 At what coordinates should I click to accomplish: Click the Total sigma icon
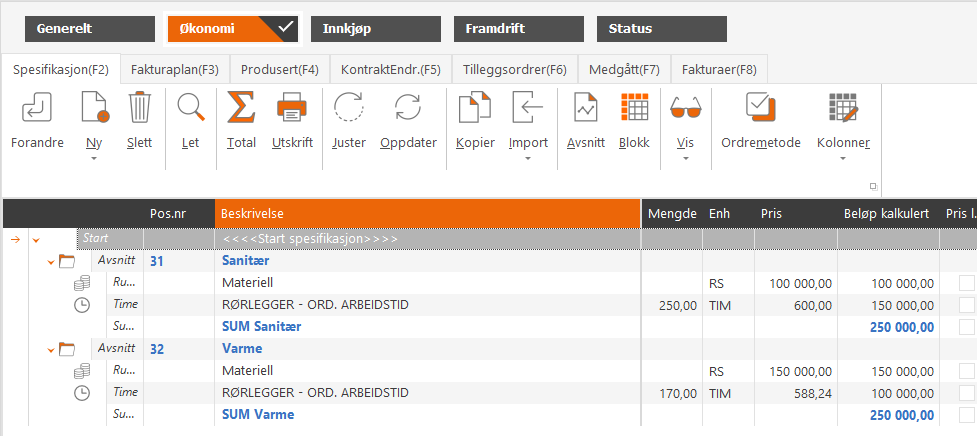[x=241, y=108]
